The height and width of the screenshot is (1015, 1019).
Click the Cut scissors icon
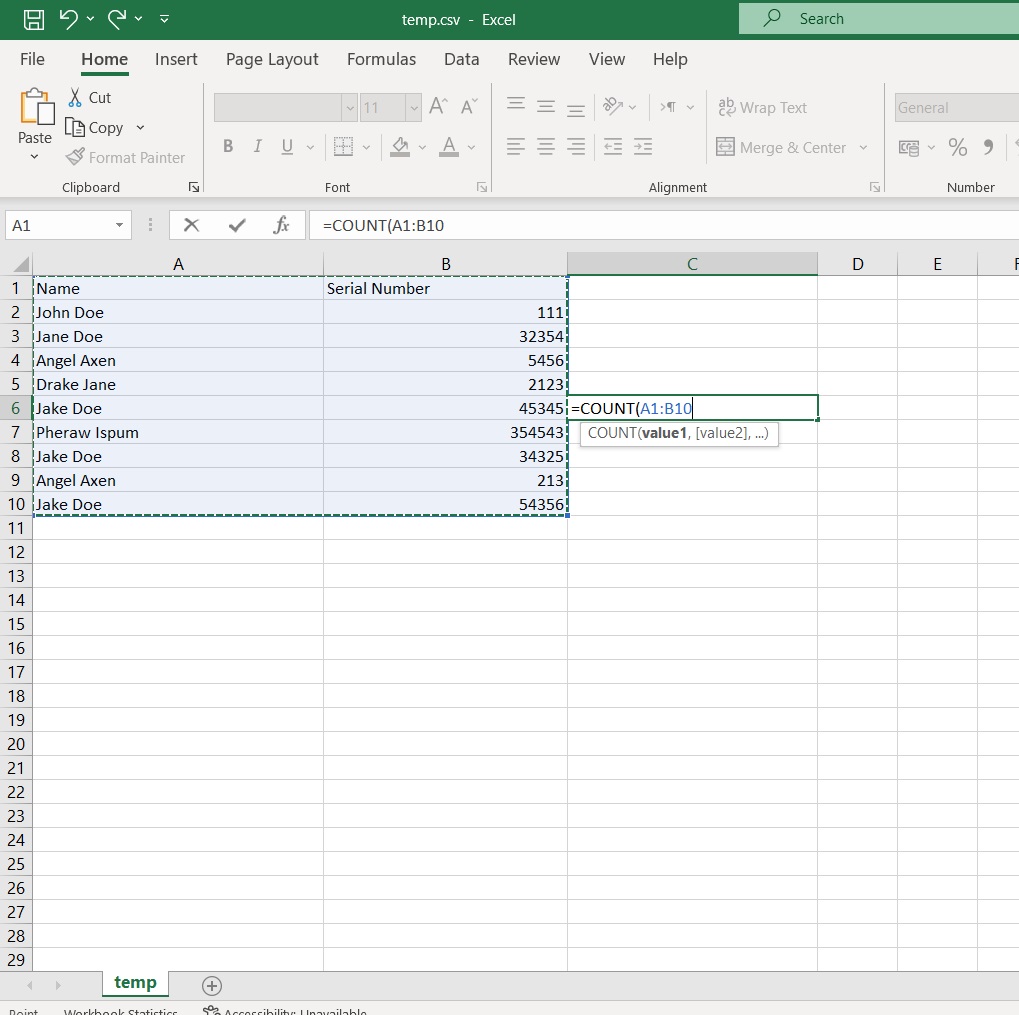pos(75,97)
